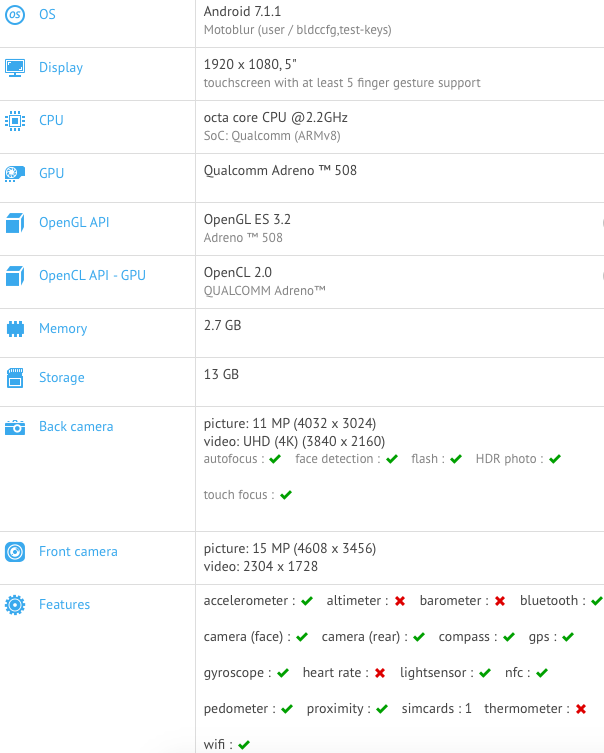Click the Storage card icon
The image size is (604, 753).
pos(15,378)
